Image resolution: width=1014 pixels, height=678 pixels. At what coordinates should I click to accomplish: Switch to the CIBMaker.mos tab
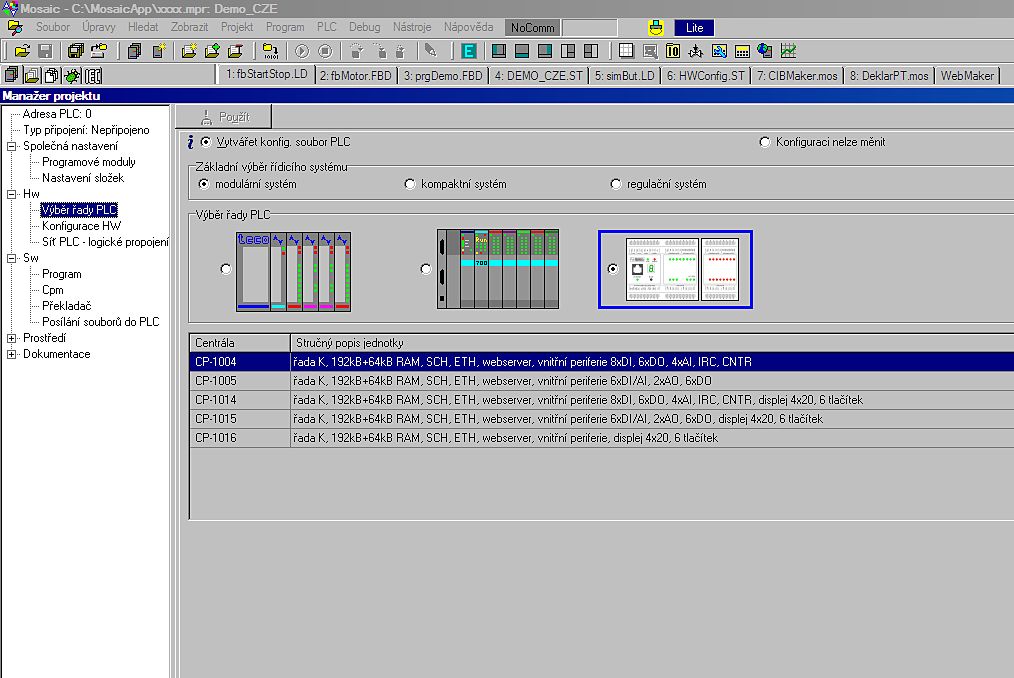point(796,75)
